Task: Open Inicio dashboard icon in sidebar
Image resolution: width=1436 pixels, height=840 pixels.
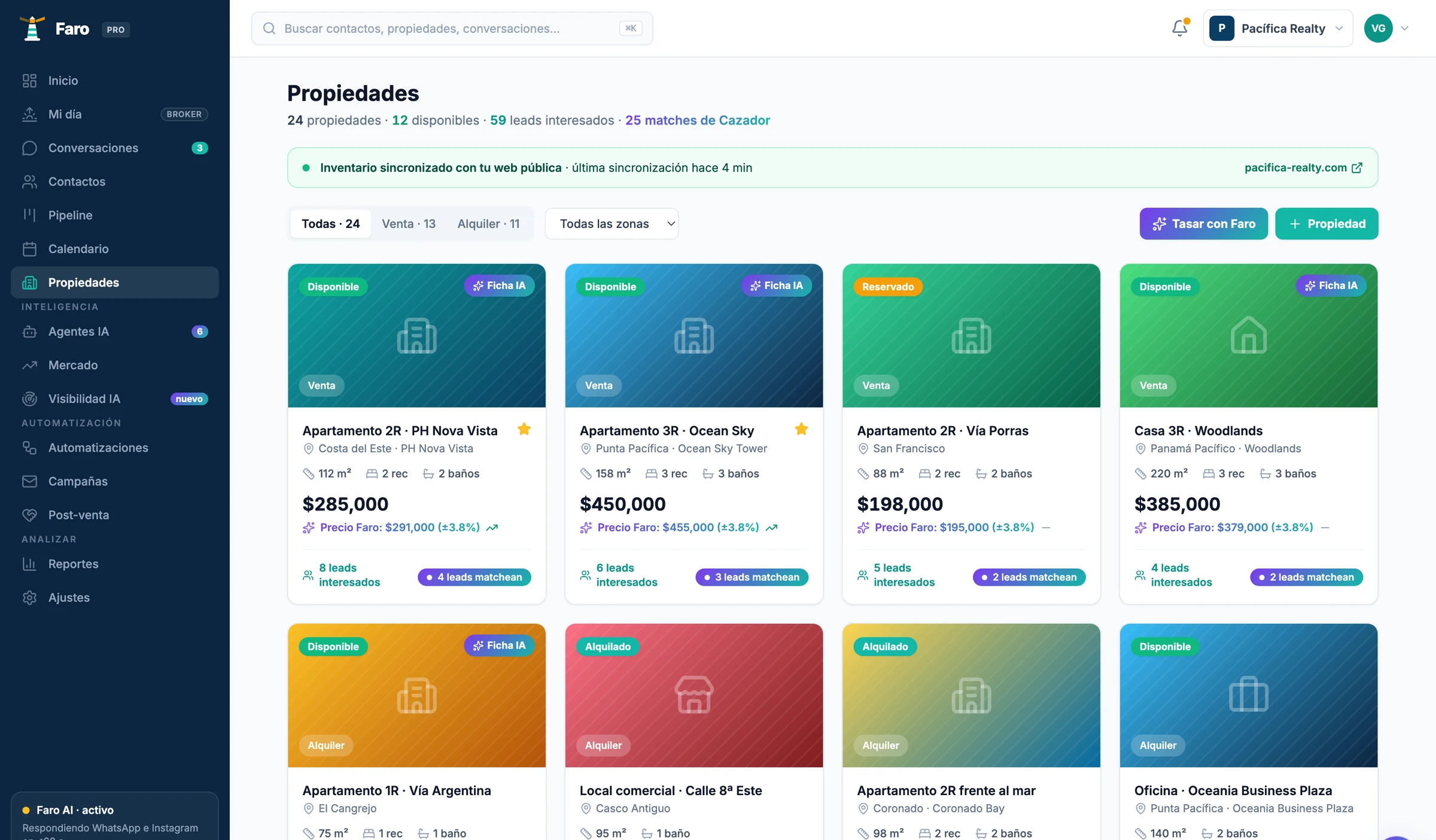Action: click(29, 81)
